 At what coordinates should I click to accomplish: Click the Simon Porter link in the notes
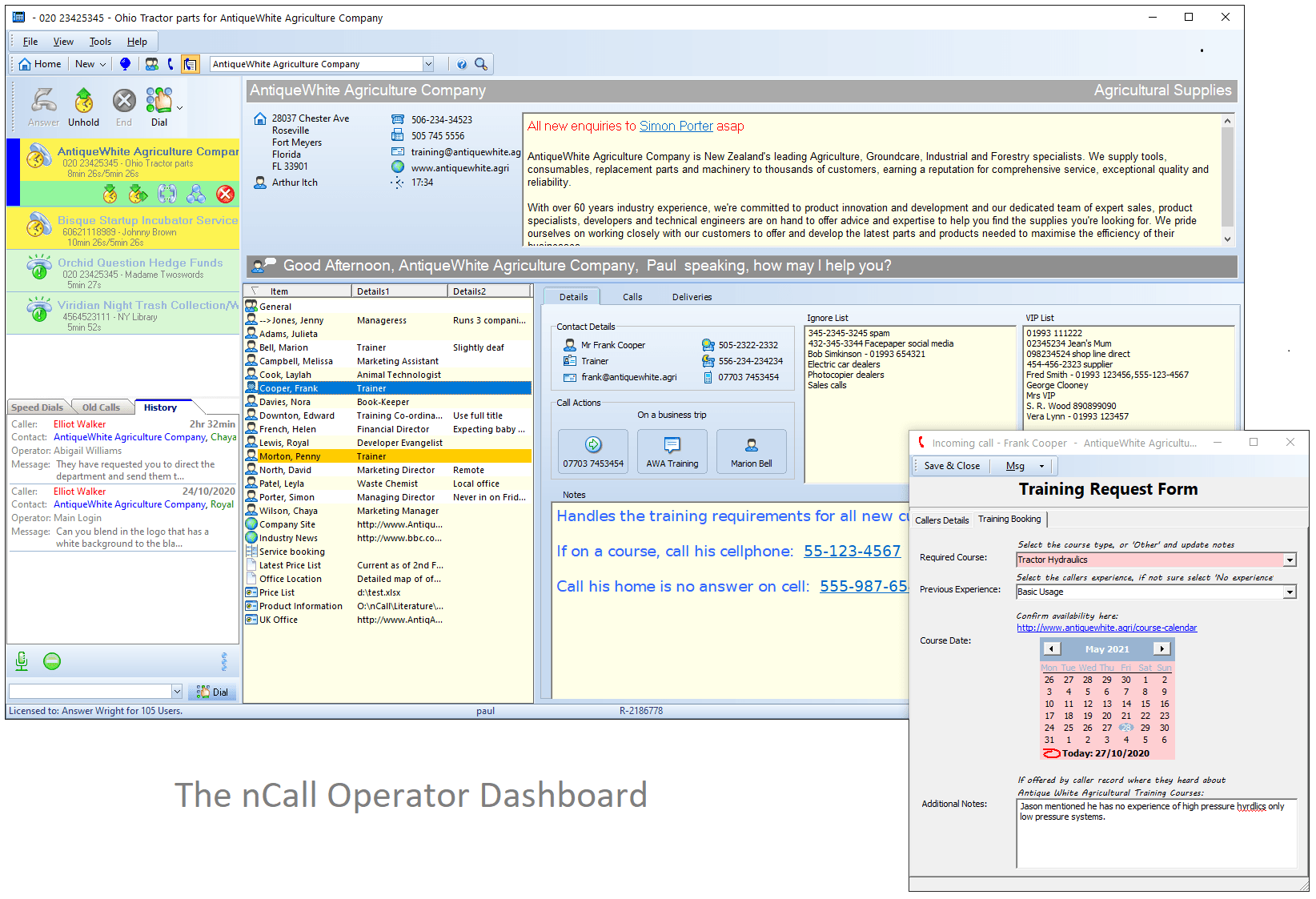(676, 126)
